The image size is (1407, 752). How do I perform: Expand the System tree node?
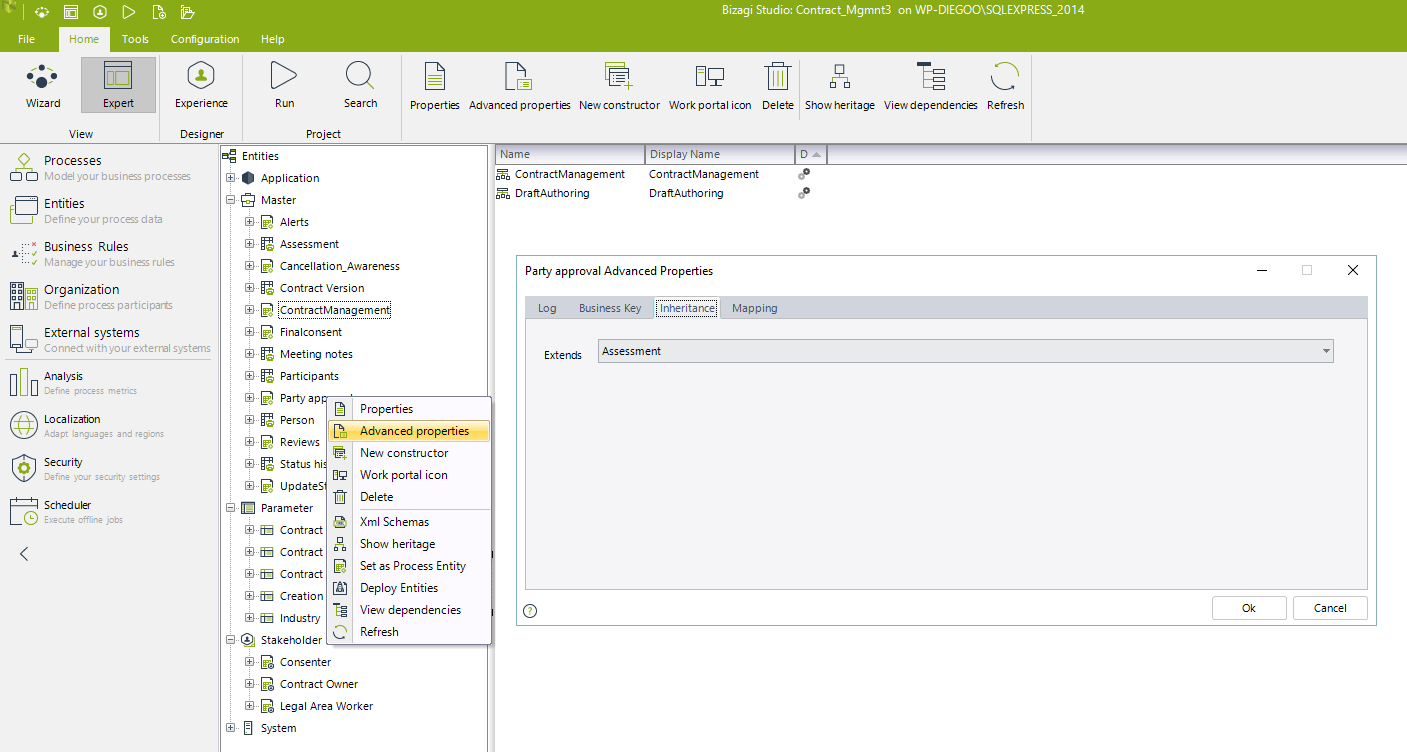coord(230,728)
